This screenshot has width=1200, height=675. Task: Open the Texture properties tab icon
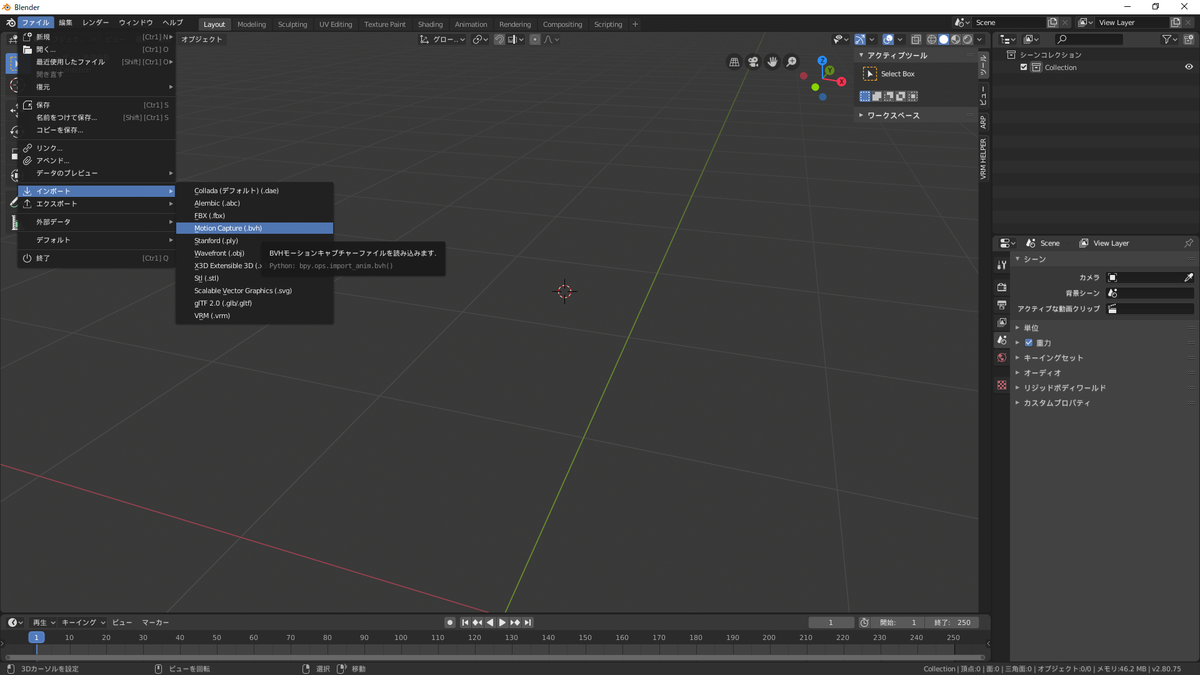pyautogui.click(x=1001, y=385)
